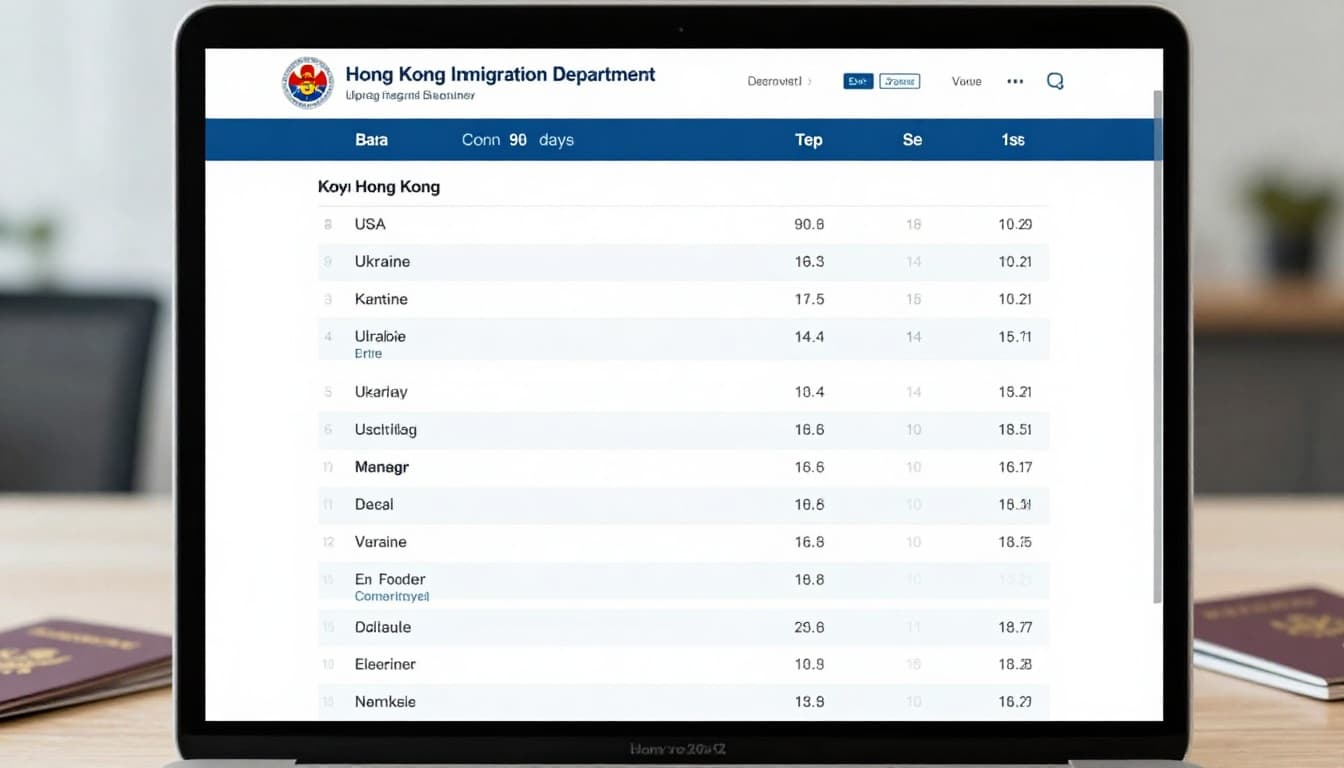Open the Voue header menu item
Viewport: 1344px width, 768px height.
[x=966, y=81]
